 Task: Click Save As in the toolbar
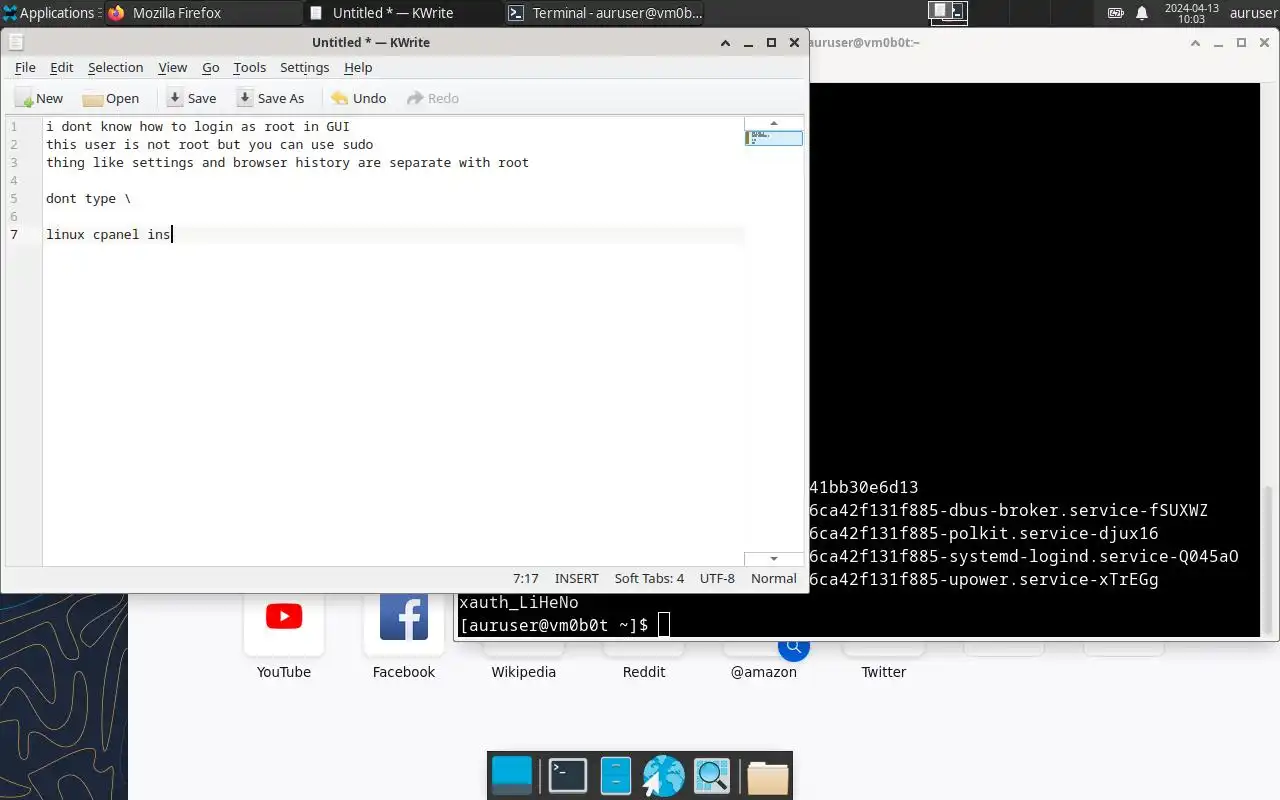point(271,98)
